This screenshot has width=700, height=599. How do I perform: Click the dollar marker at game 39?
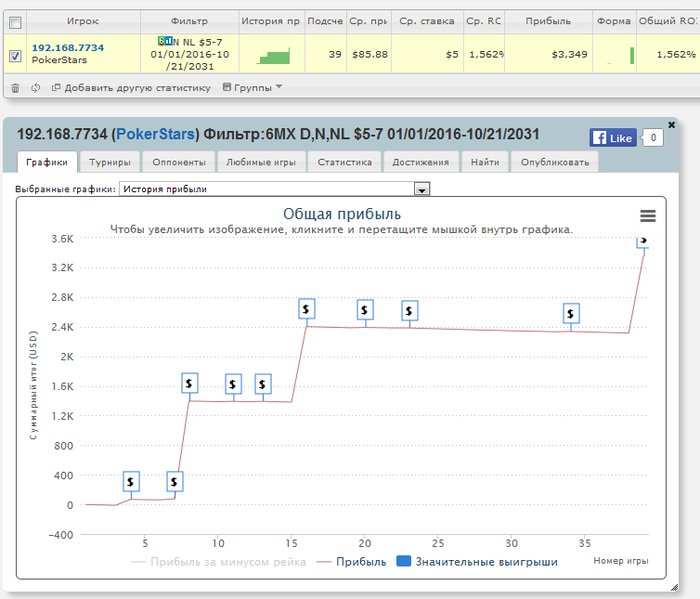pos(643,241)
